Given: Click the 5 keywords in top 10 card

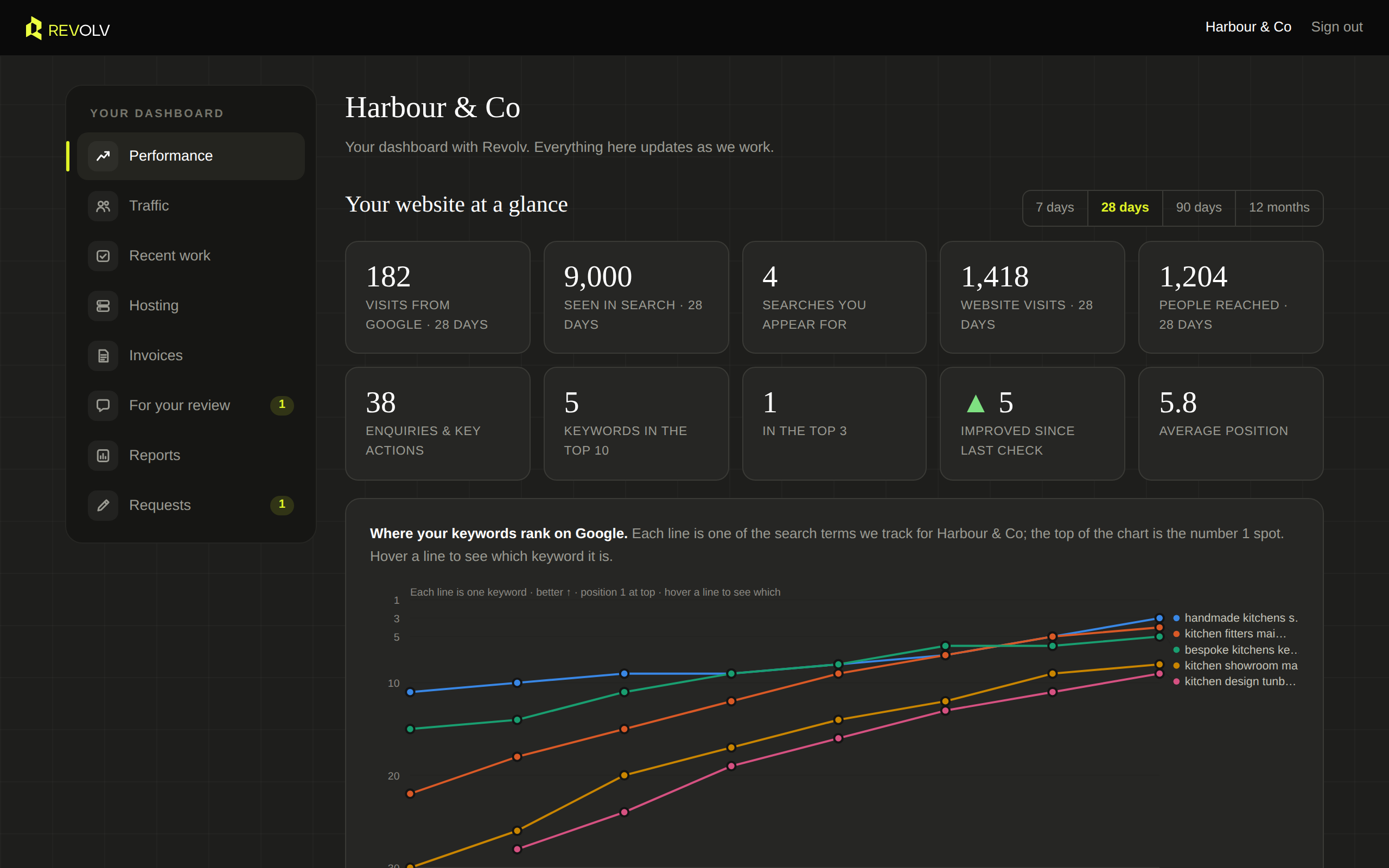Looking at the screenshot, I should [x=636, y=424].
